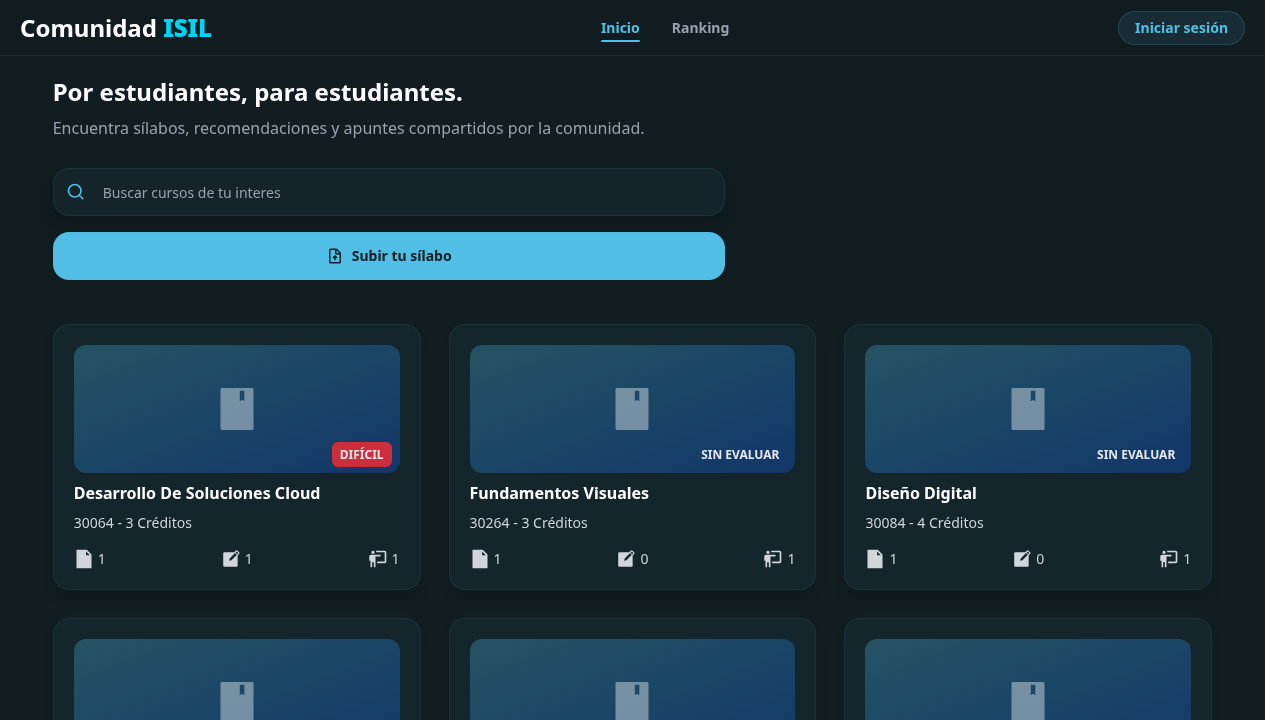Click book icon in Fundamentos Visuales thumbnail
This screenshot has width=1265, height=720.
(632, 409)
